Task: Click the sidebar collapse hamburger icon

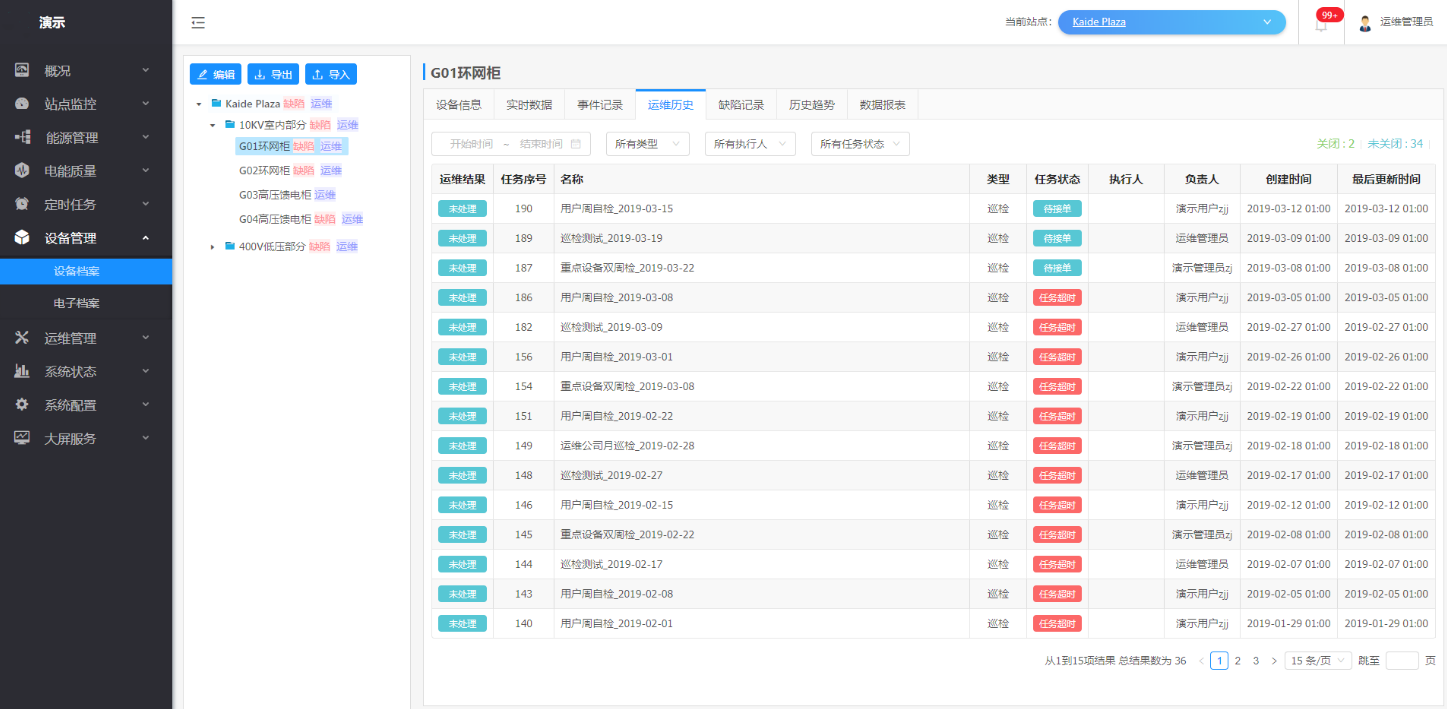Action: 198,22
